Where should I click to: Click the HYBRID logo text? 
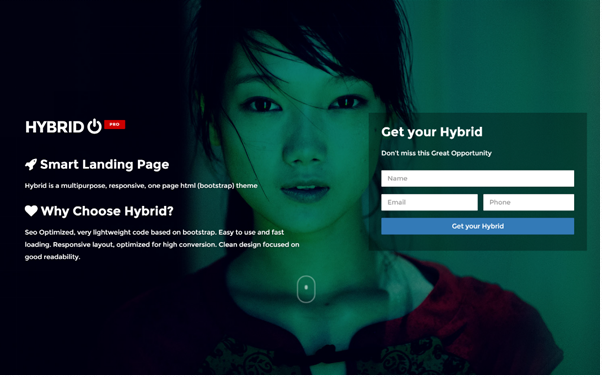55,127
